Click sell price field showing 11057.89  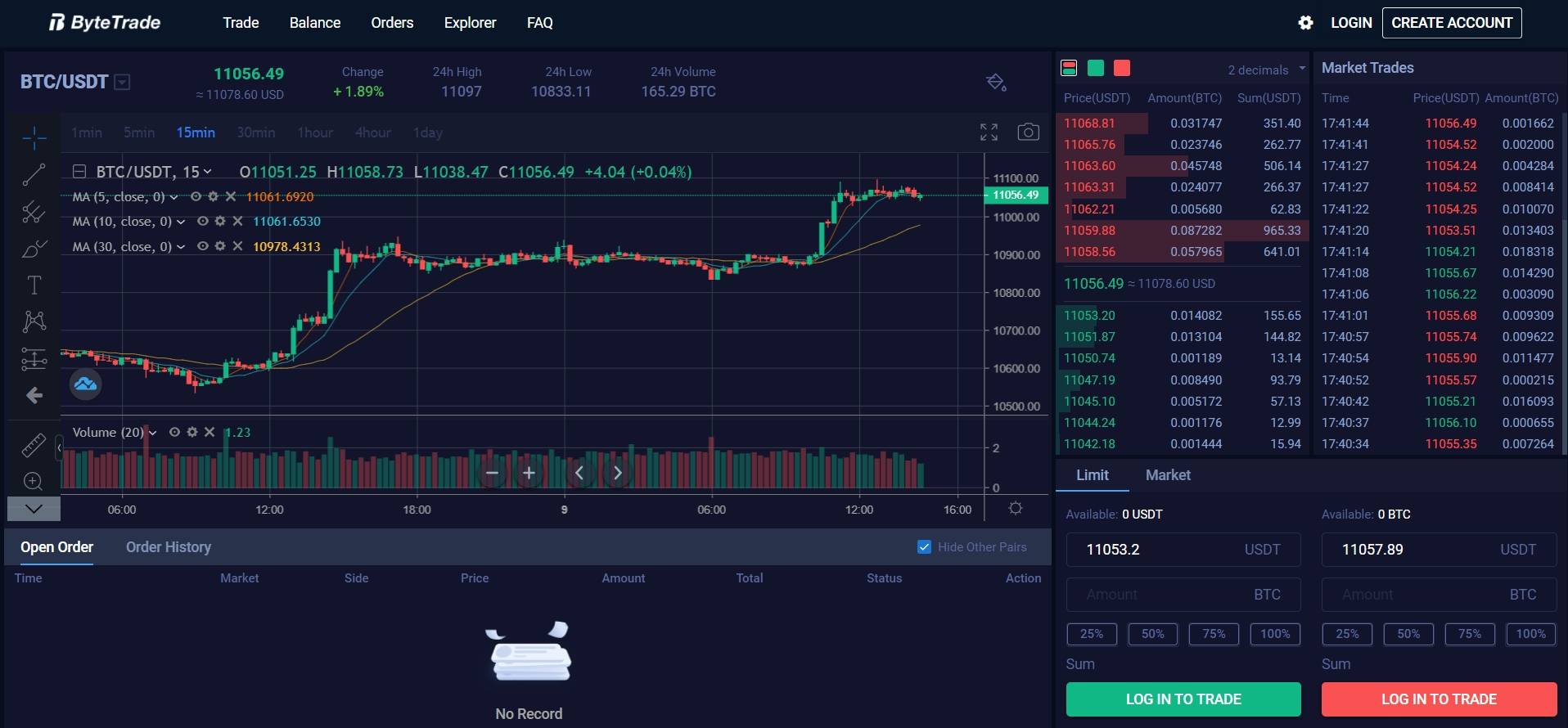[x=1439, y=550]
